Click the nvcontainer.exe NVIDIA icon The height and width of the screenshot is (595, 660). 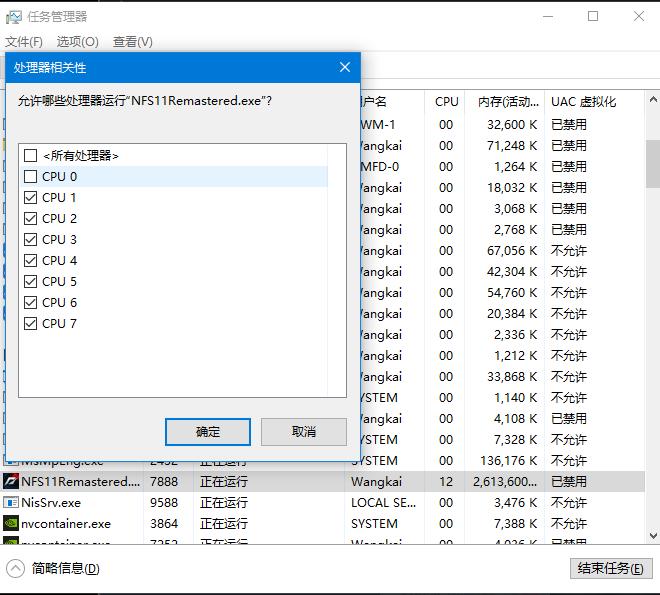coord(11,523)
